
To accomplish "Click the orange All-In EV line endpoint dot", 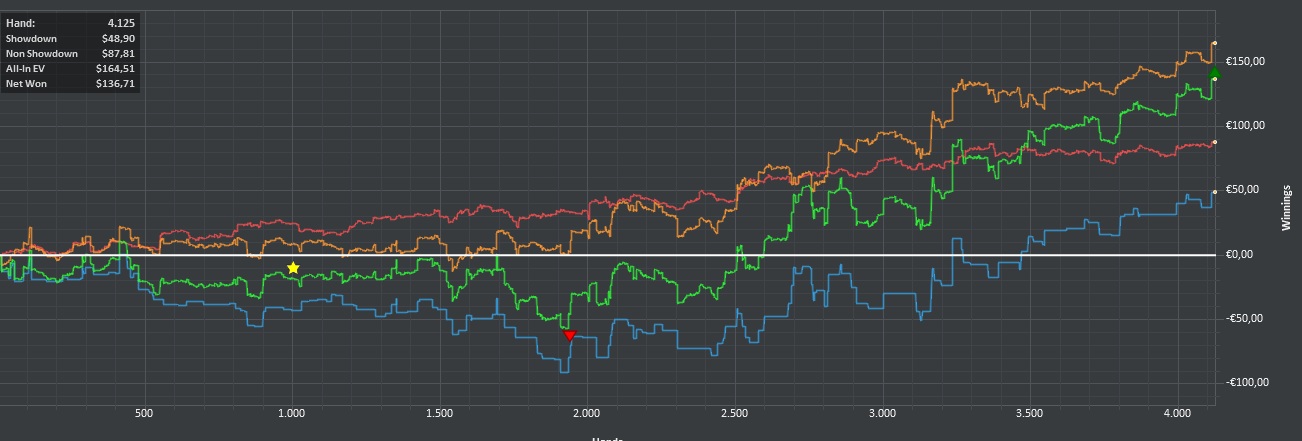I will click(x=1214, y=43).
